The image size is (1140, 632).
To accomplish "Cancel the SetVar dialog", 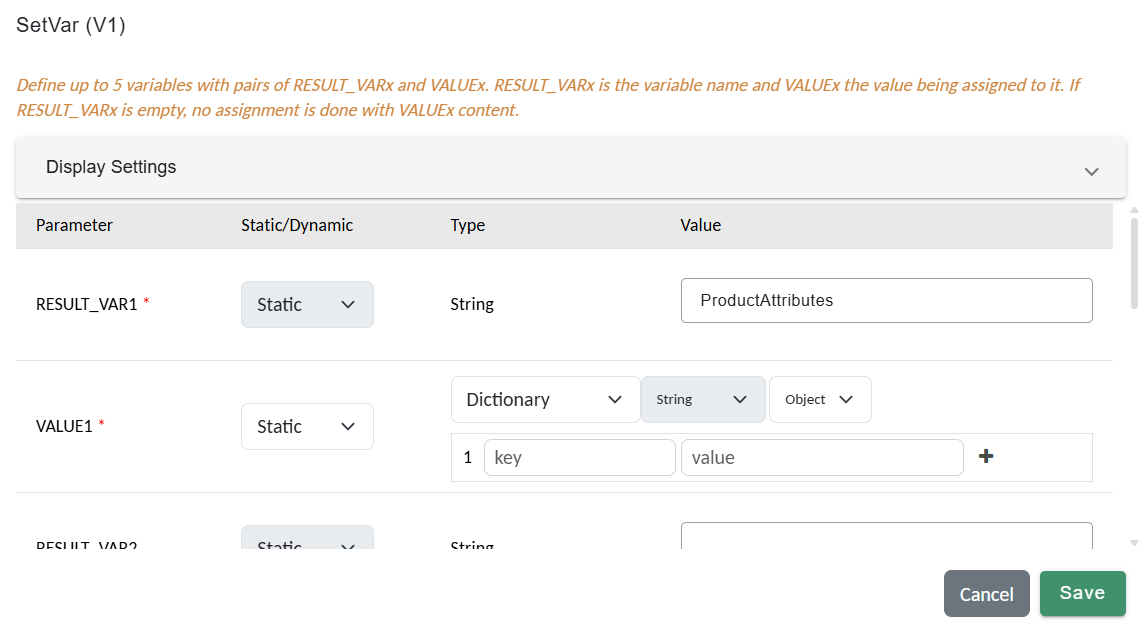I will [x=986, y=594].
